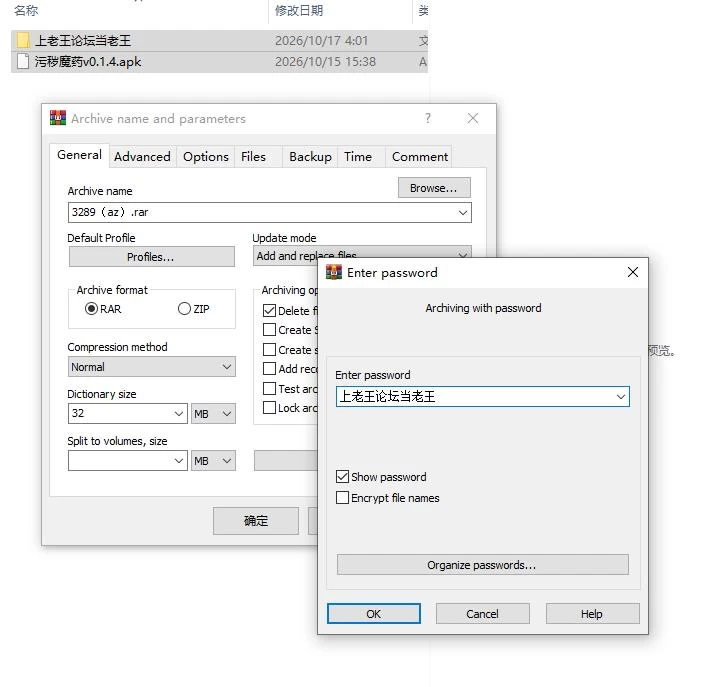Enable Encrypt file names checkbox
The image size is (726, 687).
point(342,498)
